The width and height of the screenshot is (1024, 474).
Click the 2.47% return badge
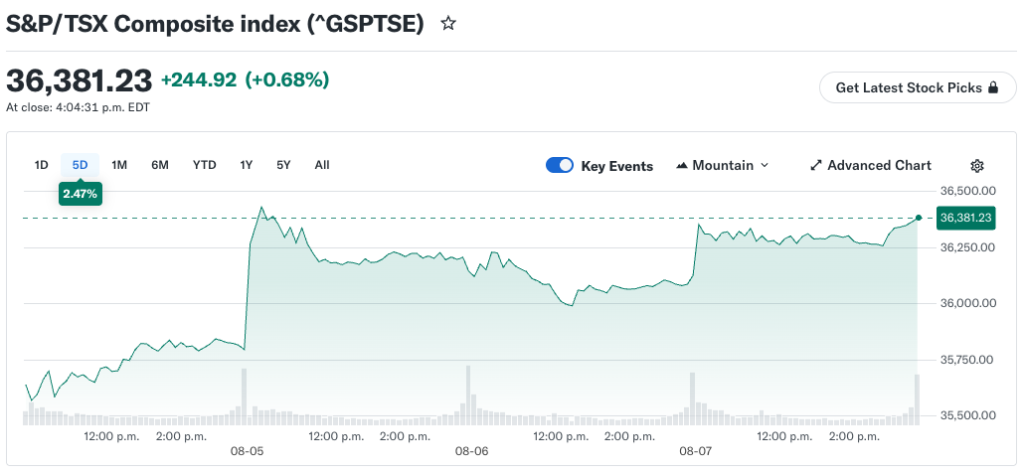(x=80, y=194)
